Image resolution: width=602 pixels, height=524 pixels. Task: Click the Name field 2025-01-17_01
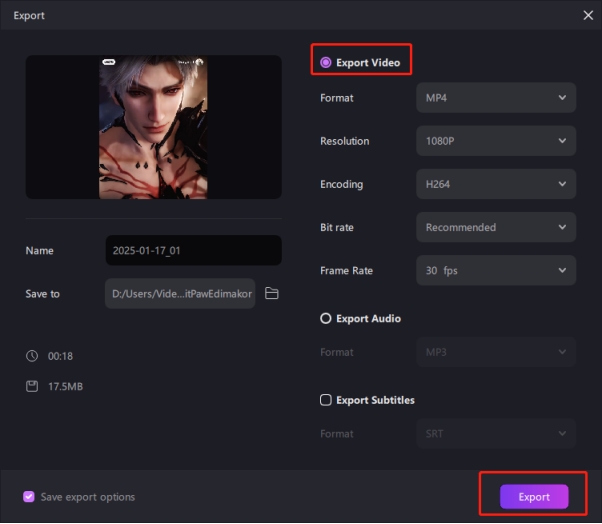(194, 250)
